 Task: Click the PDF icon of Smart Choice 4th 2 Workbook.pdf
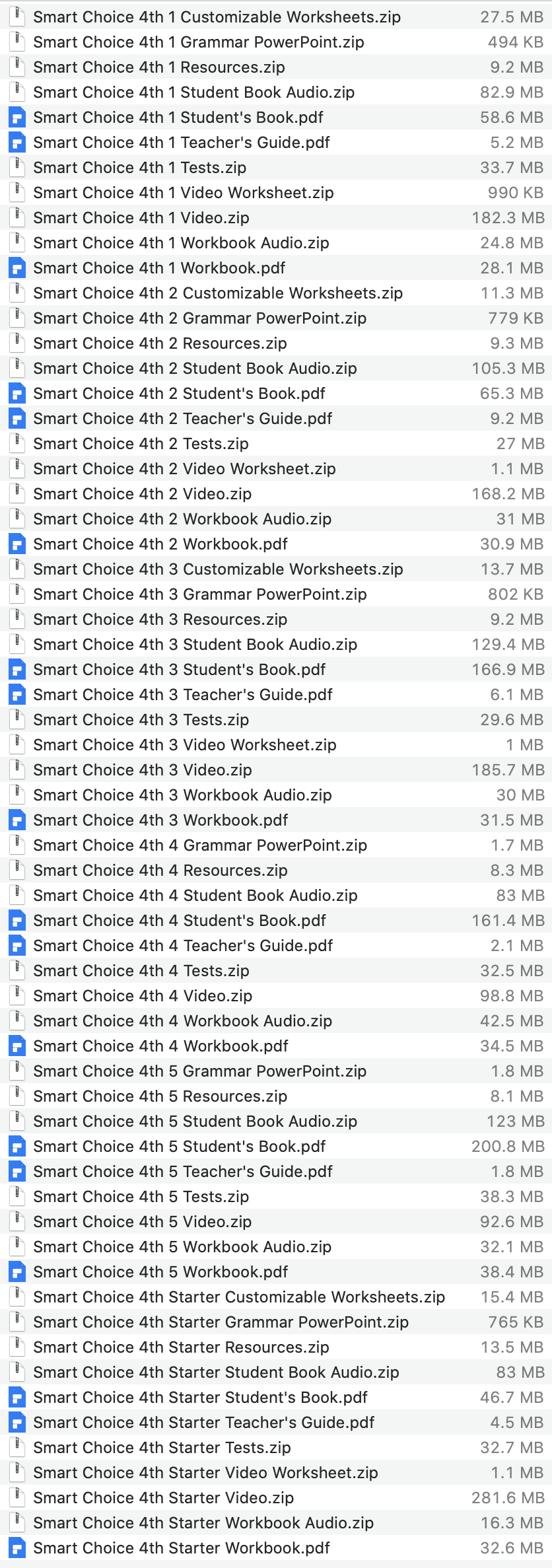17,544
